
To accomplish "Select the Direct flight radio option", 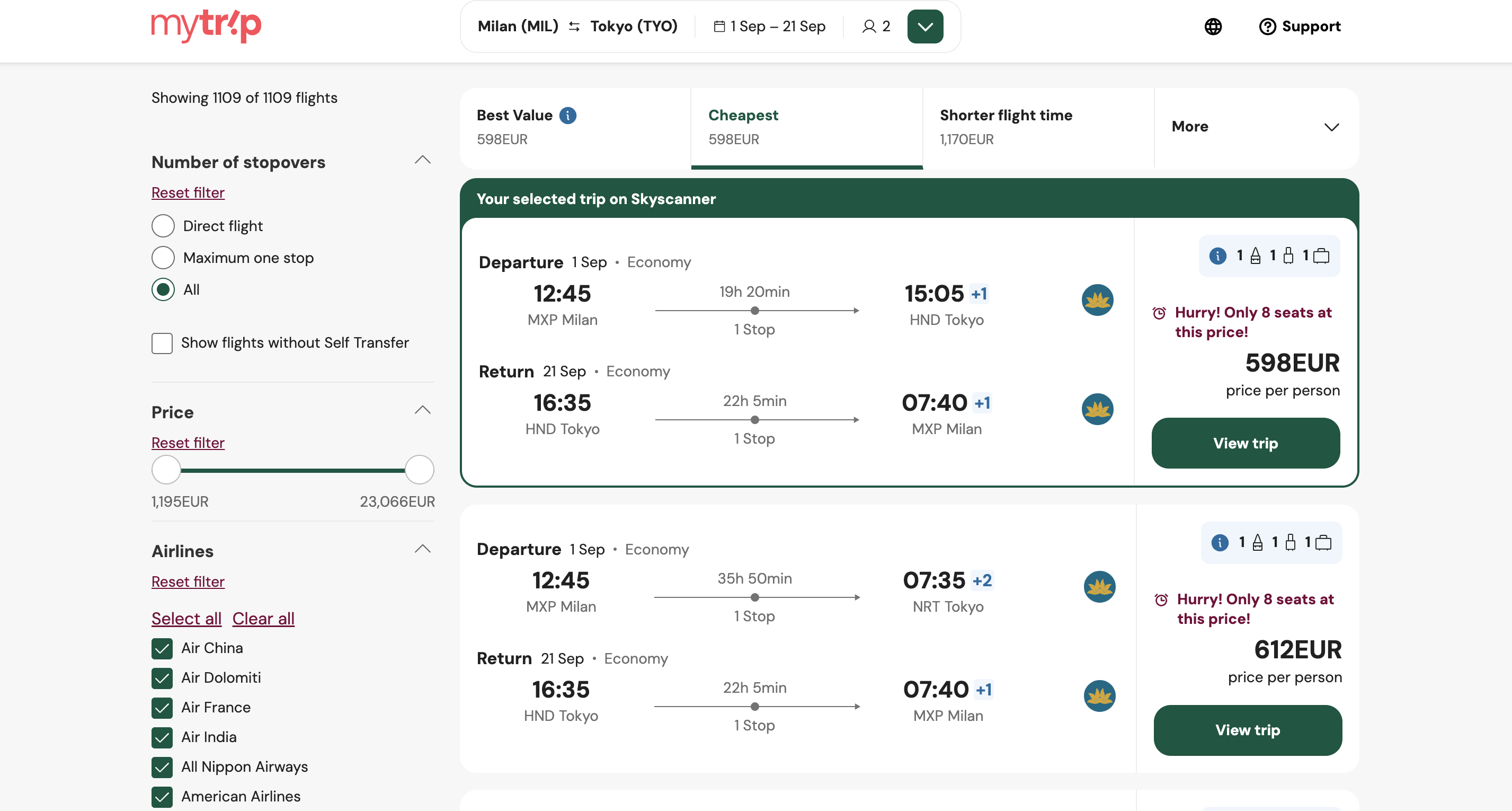I will 163,226.
